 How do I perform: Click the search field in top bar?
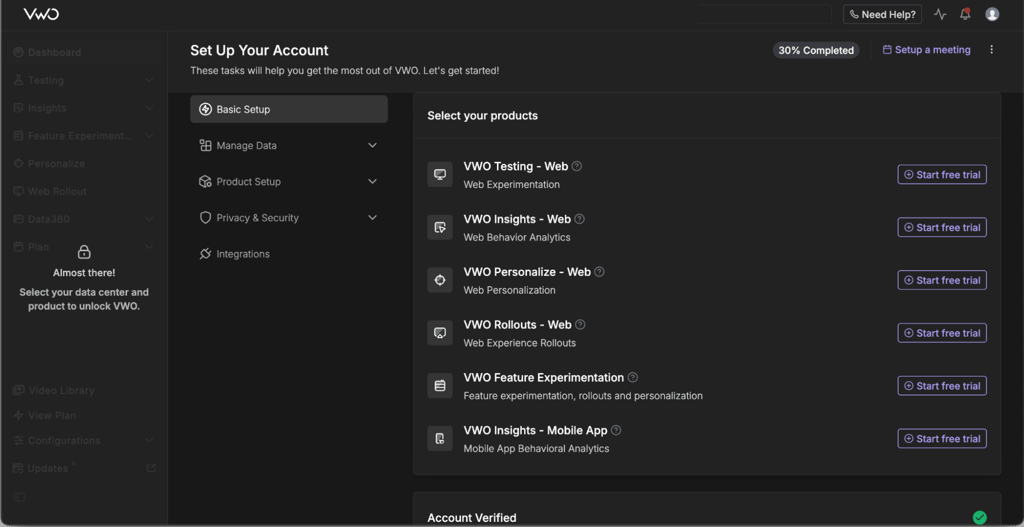[x=763, y=14]
